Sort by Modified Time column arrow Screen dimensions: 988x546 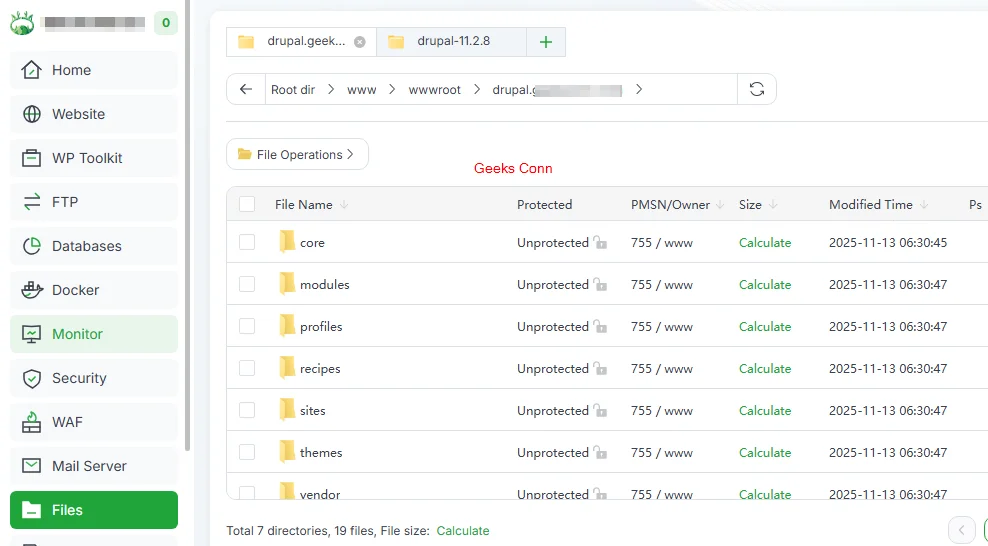pyautogui.click(x=924, y=205)
